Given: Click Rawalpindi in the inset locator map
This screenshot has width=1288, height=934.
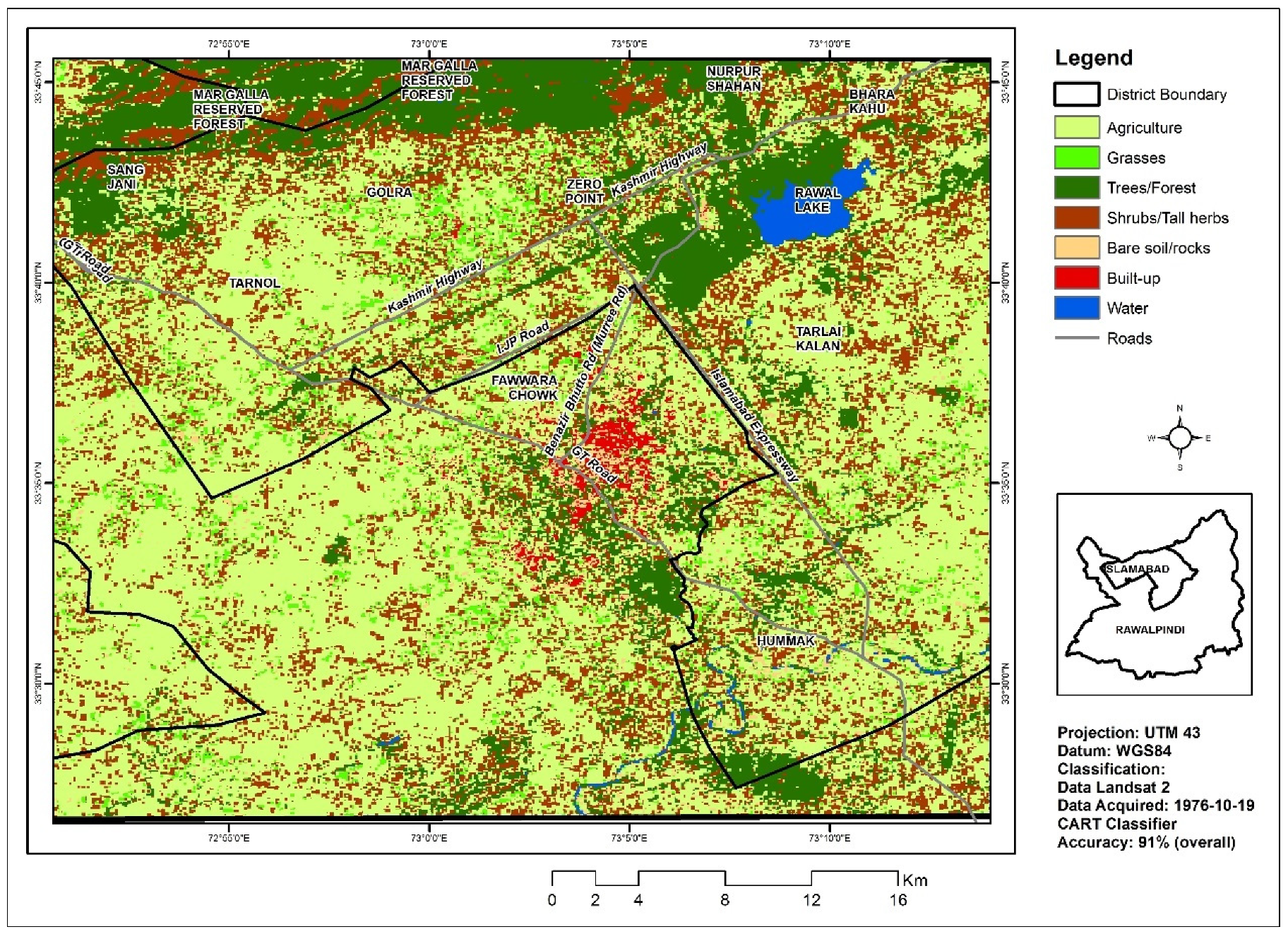Looking at the screenshot, I should 1150,630.
